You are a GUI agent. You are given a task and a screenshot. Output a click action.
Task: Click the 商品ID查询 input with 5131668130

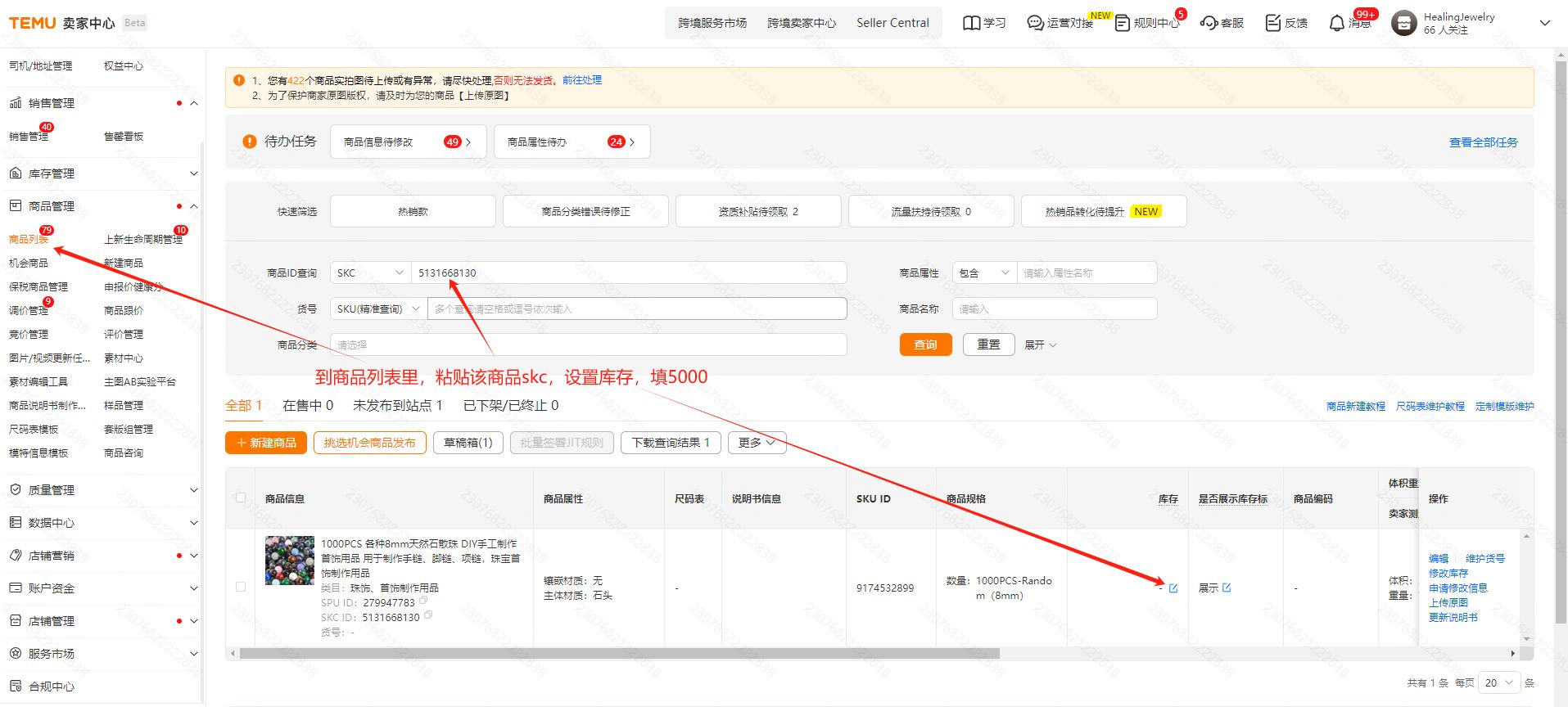click(x=629, y=272)
